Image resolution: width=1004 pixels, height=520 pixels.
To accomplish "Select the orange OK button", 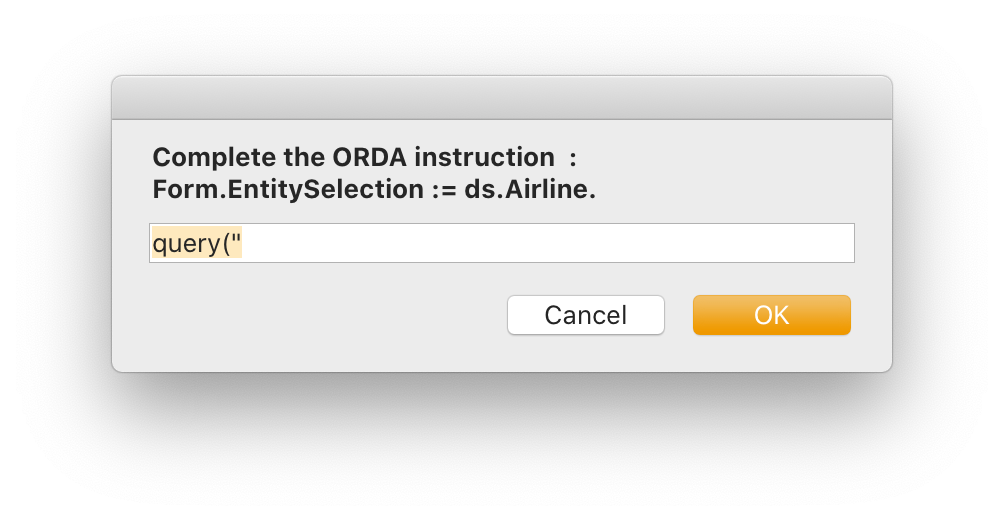I will pos(772,315).
